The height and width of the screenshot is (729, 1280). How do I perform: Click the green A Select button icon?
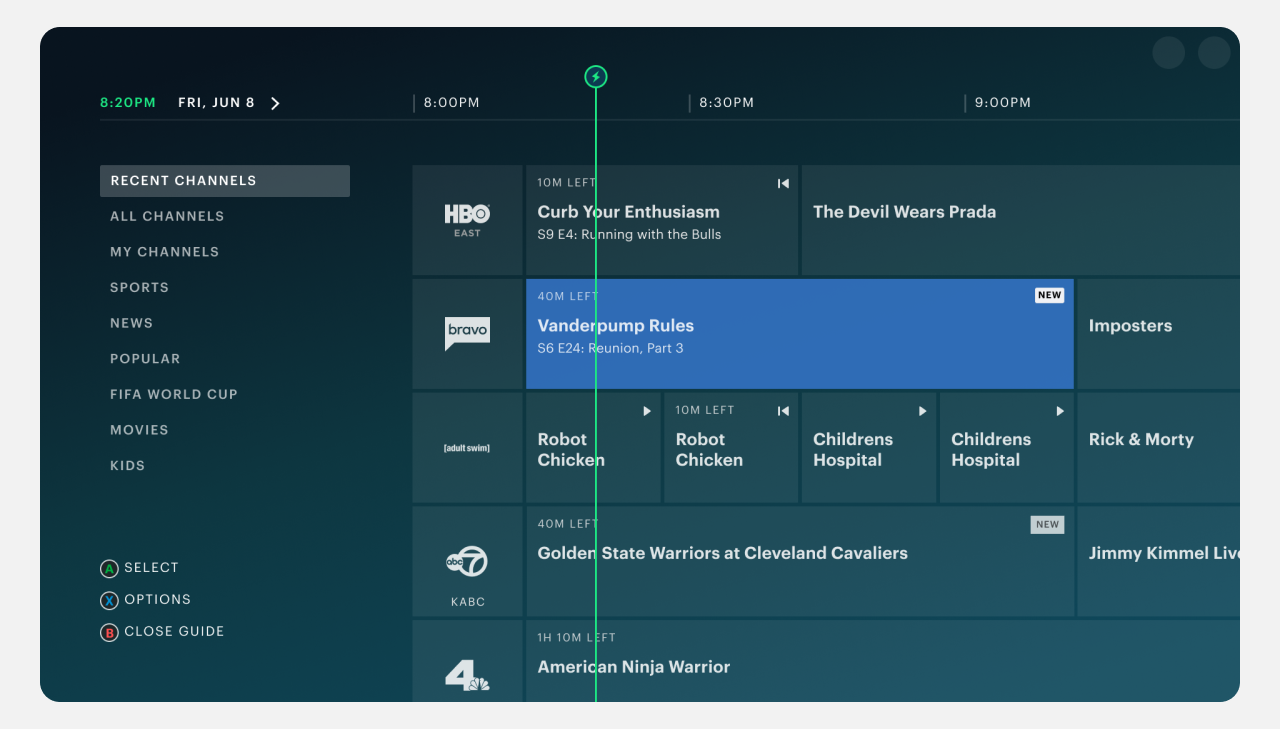(109, 569)
